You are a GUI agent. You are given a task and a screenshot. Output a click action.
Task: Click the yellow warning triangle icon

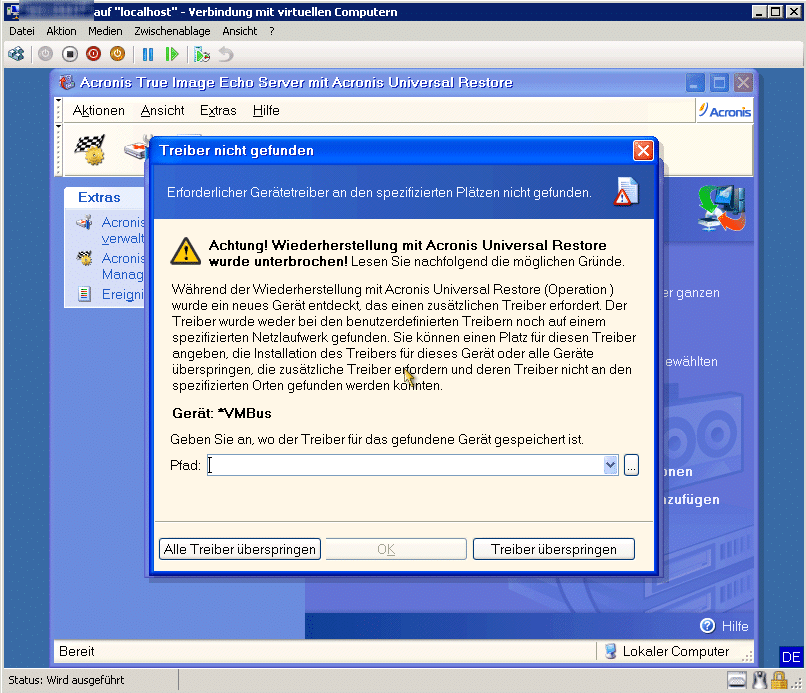pyautogui.click(x=186, y=251)
